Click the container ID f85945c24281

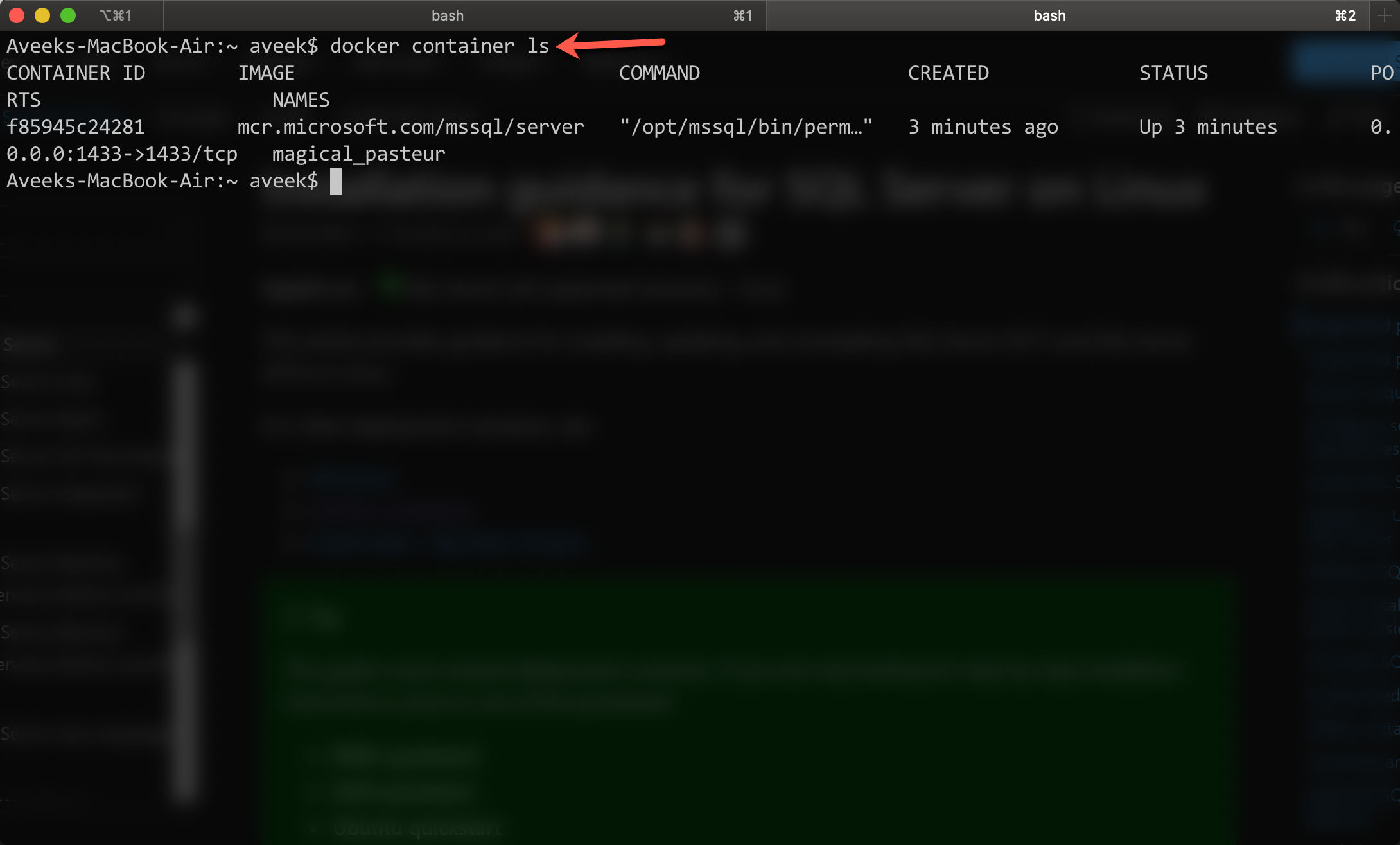(76, 127)
